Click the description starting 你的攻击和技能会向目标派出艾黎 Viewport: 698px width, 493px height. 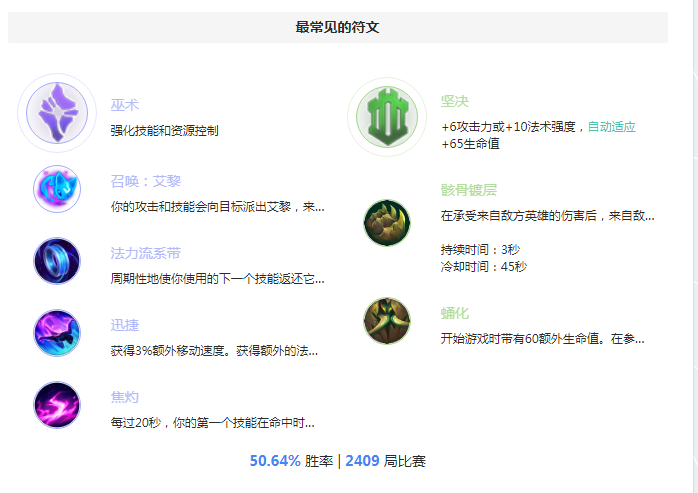coord(218,207)
